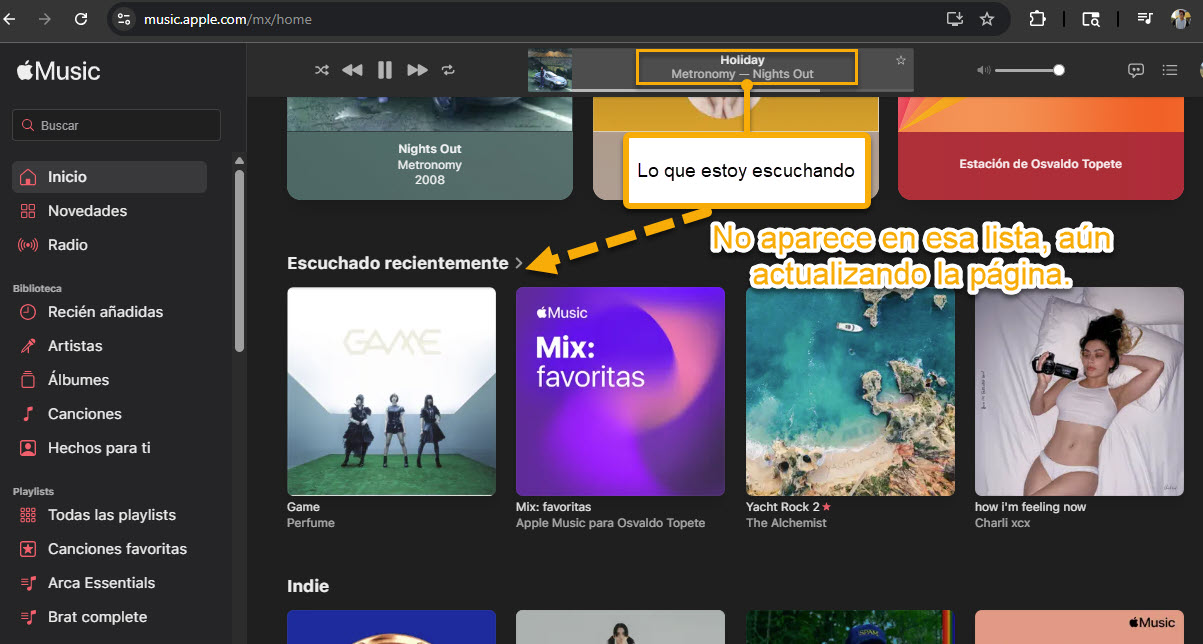This screenshot has width=1203, height=644.
Task: Toggle shuffle playback
Action: pos(321,70)
